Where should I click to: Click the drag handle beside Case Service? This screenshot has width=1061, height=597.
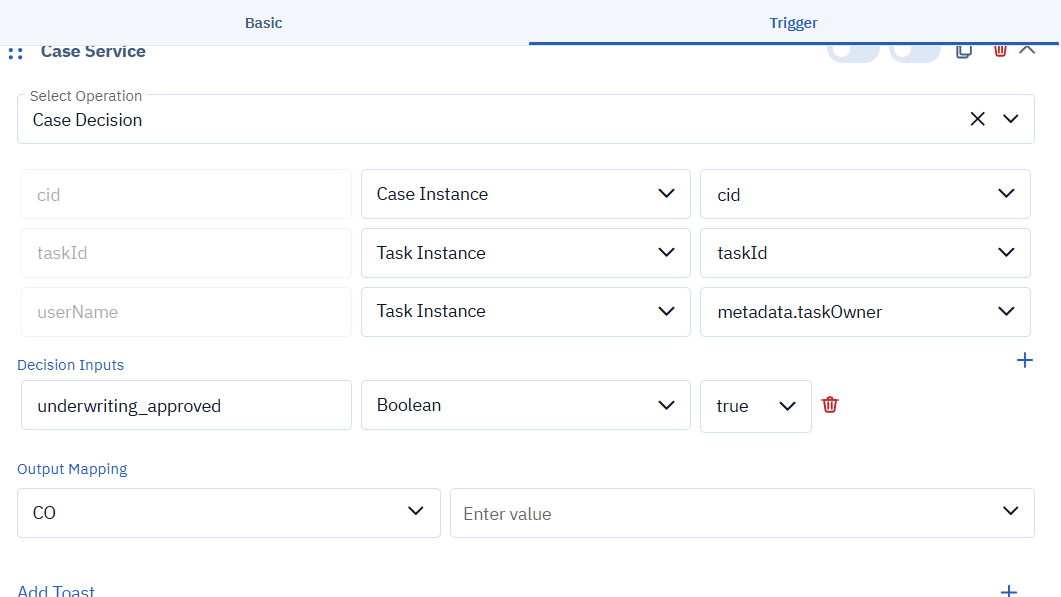15,53
